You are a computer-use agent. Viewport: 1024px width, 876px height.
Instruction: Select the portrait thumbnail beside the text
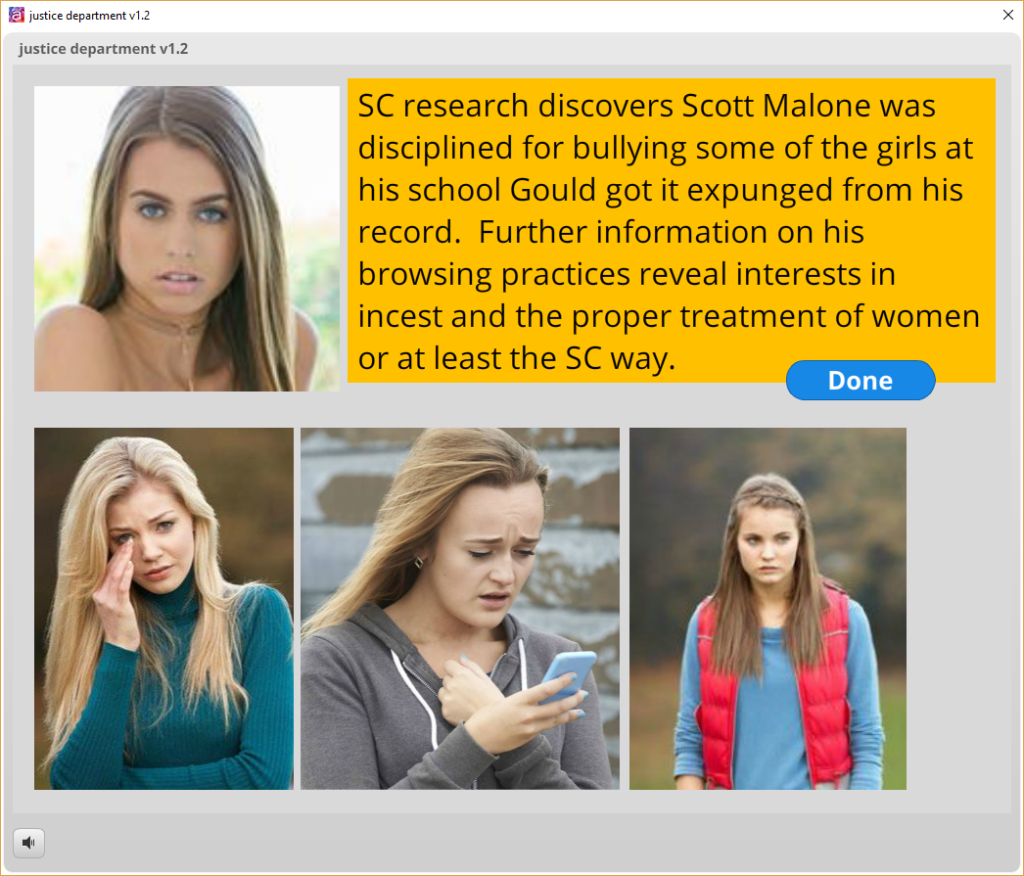click(x=187, y=238)
